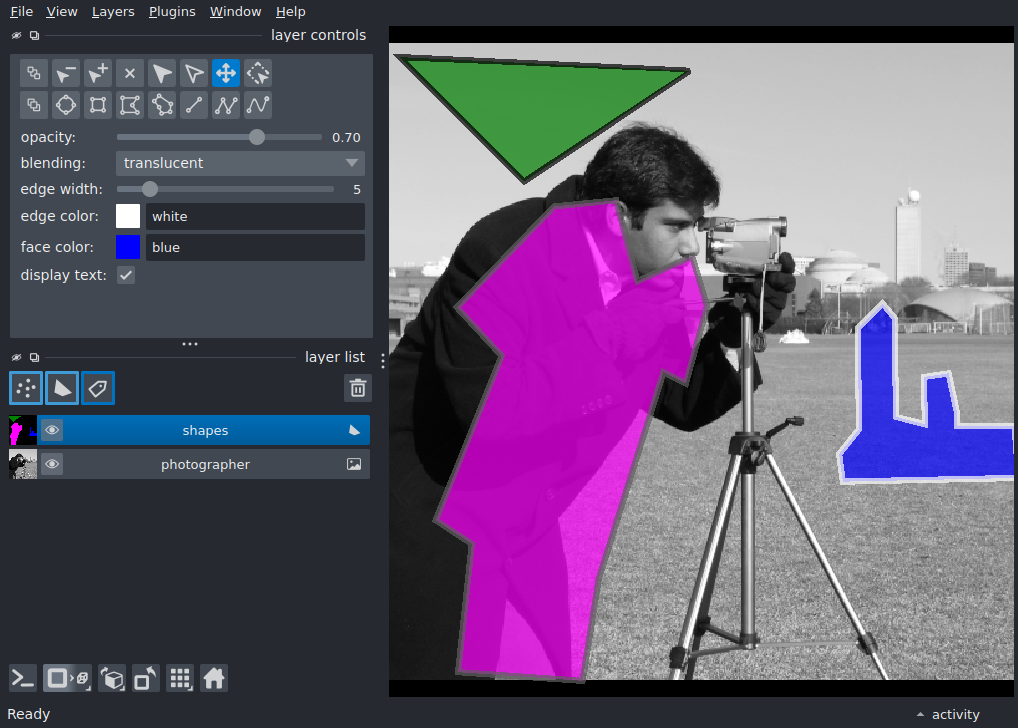Open the Plugins menu

click(x=172, y=12)
